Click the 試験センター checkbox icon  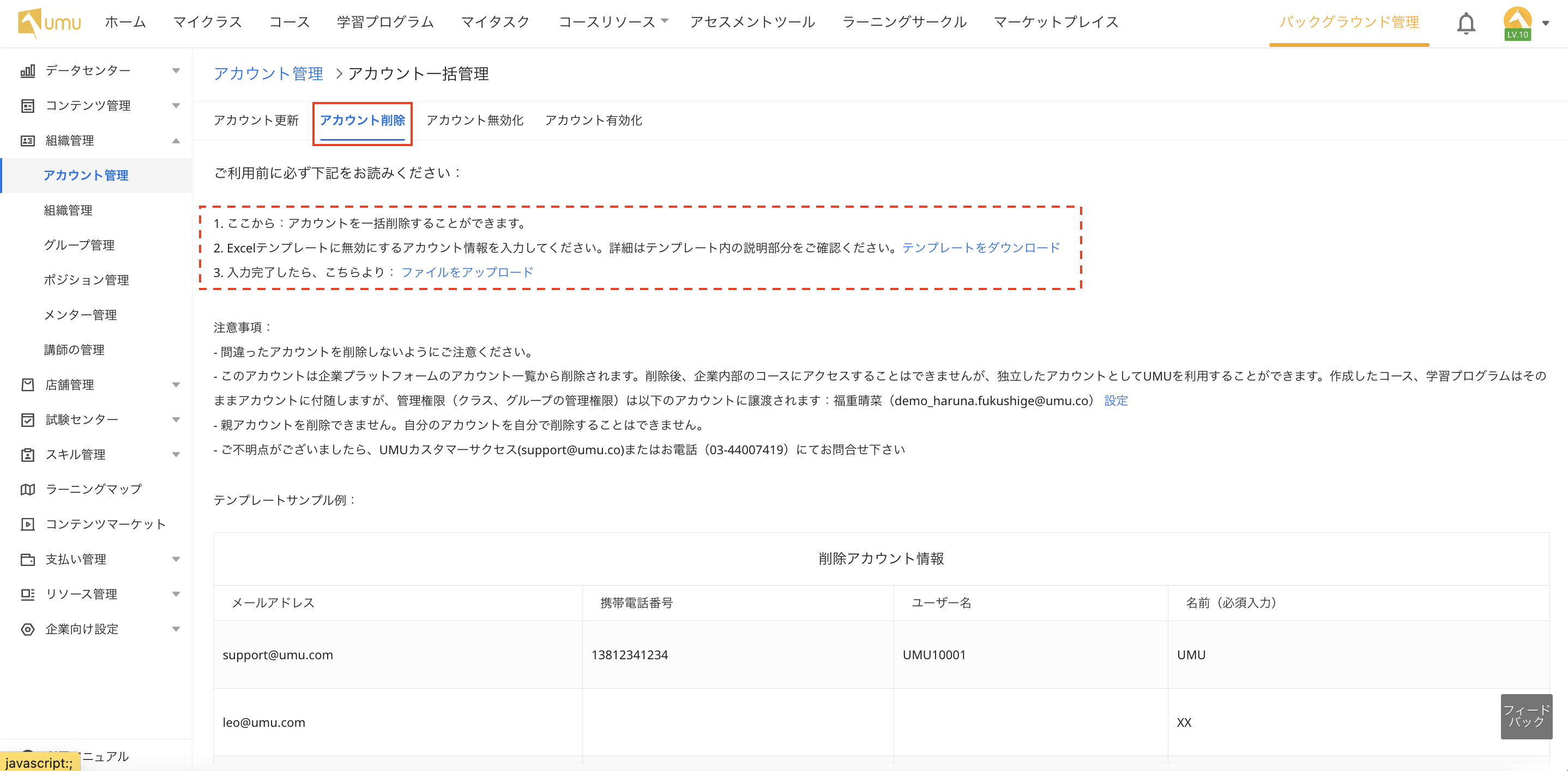(x=27, y=420)
